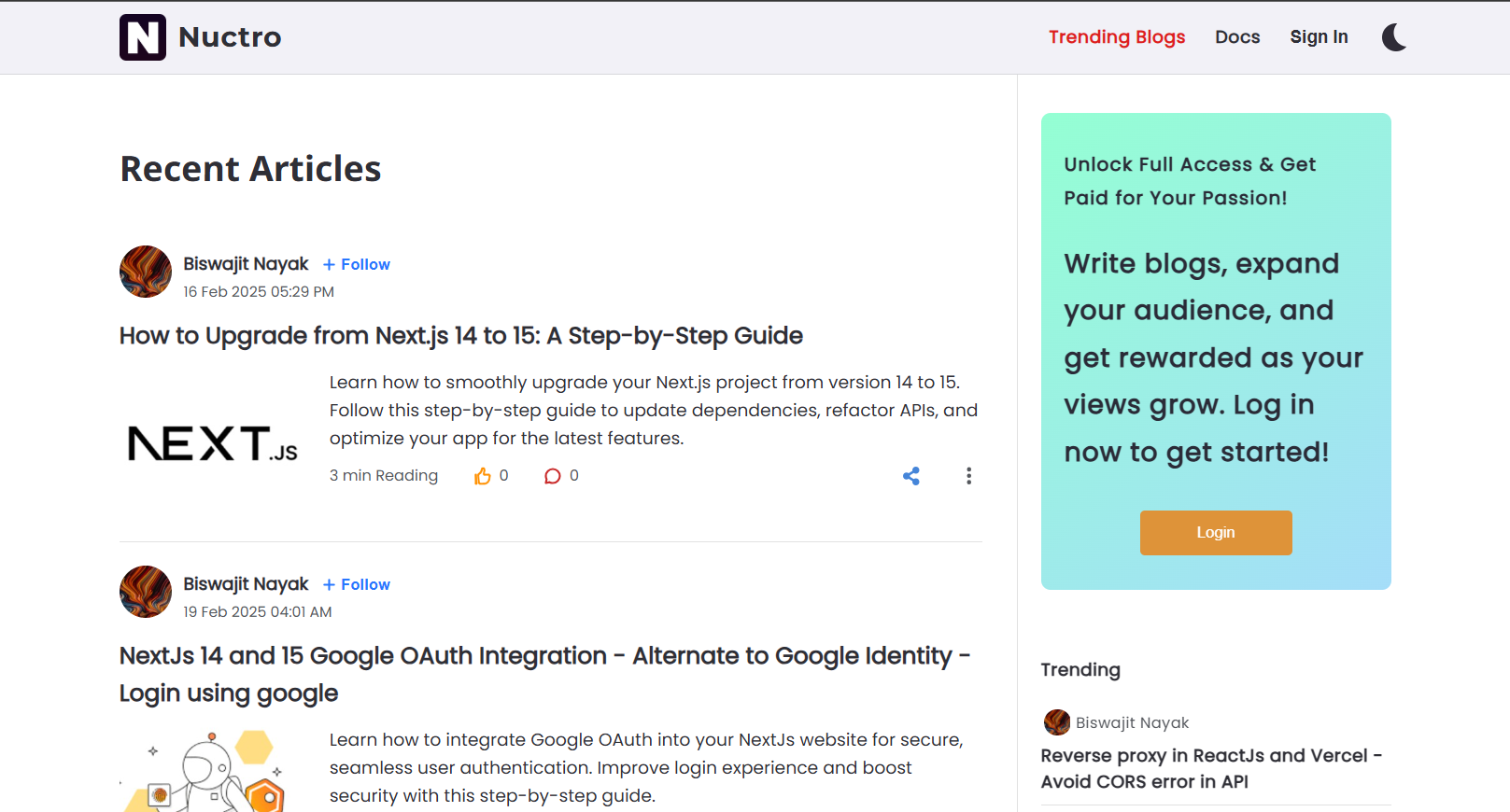Click the Google OAuth article description text
1510x812 pixels.
[646, 768]
